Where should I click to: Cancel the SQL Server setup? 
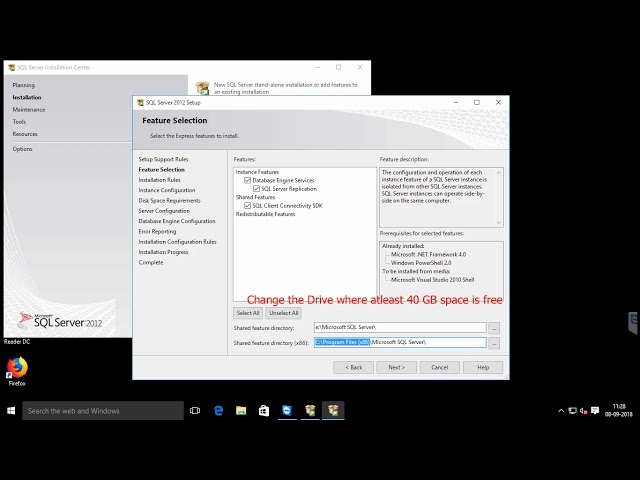[x=440, y=367]
